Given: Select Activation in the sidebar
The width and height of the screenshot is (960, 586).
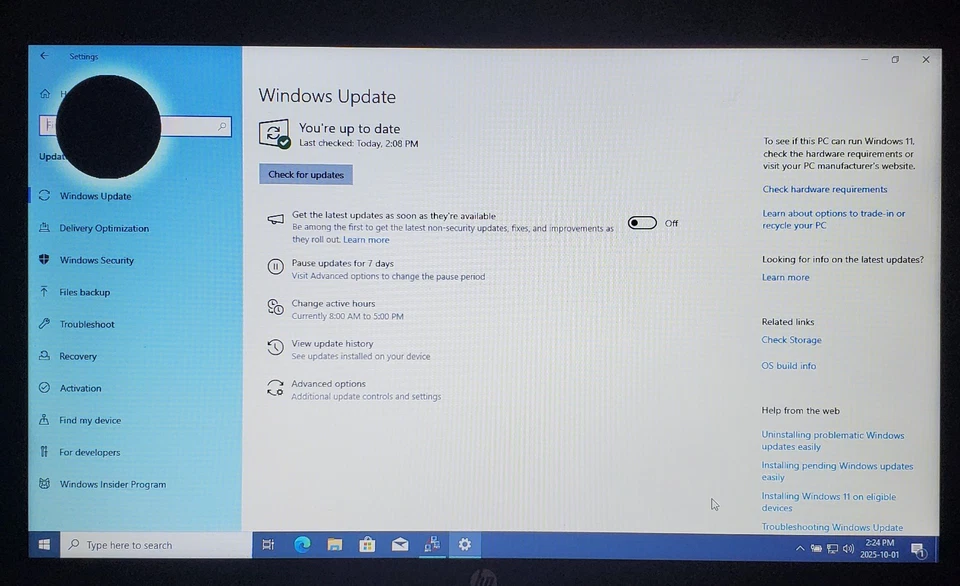Looking at the screenshot, I should tap(81, 388).
